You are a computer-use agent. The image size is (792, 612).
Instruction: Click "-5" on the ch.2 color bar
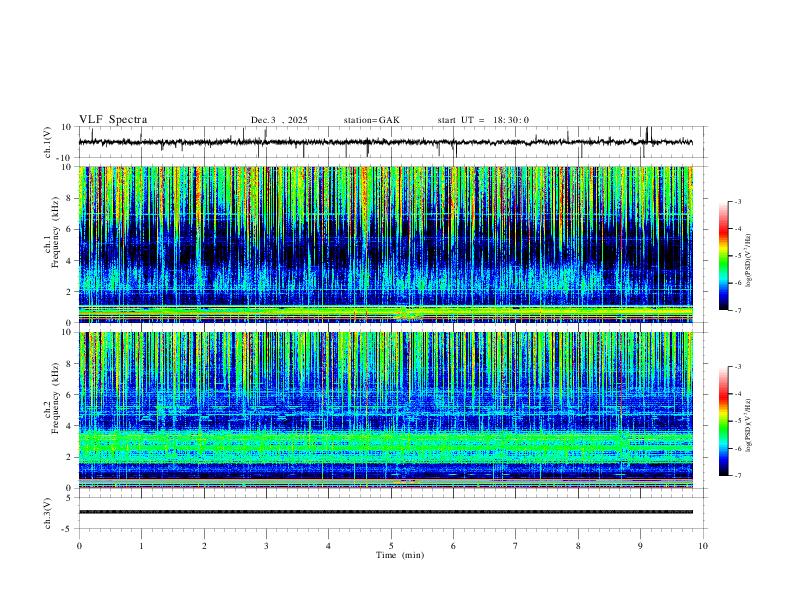737,421
